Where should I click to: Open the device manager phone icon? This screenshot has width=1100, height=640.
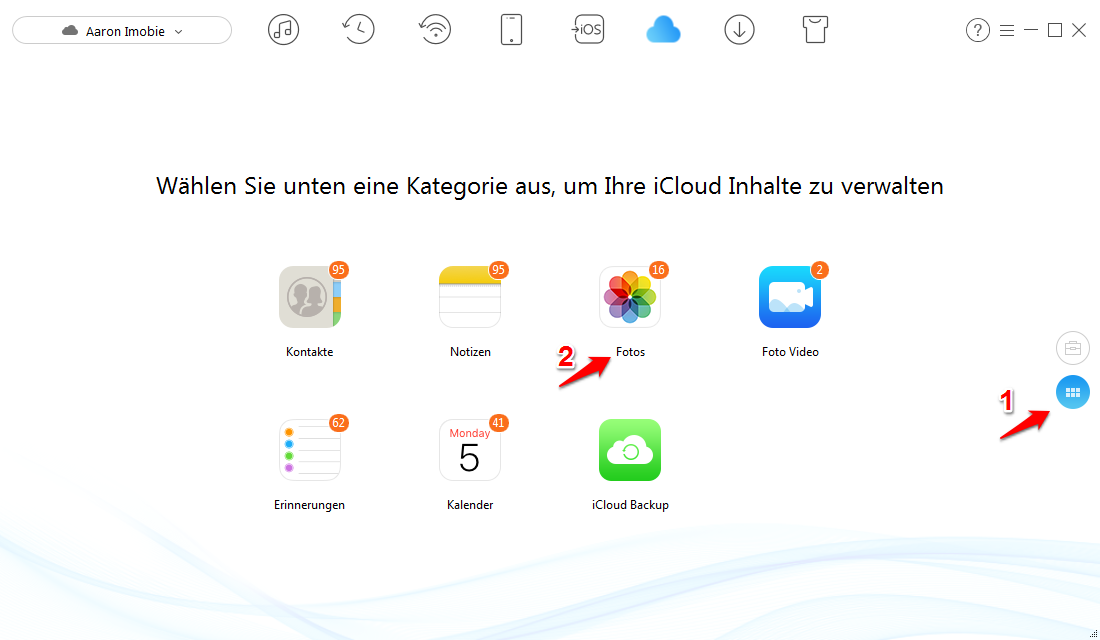pos(511,30)
